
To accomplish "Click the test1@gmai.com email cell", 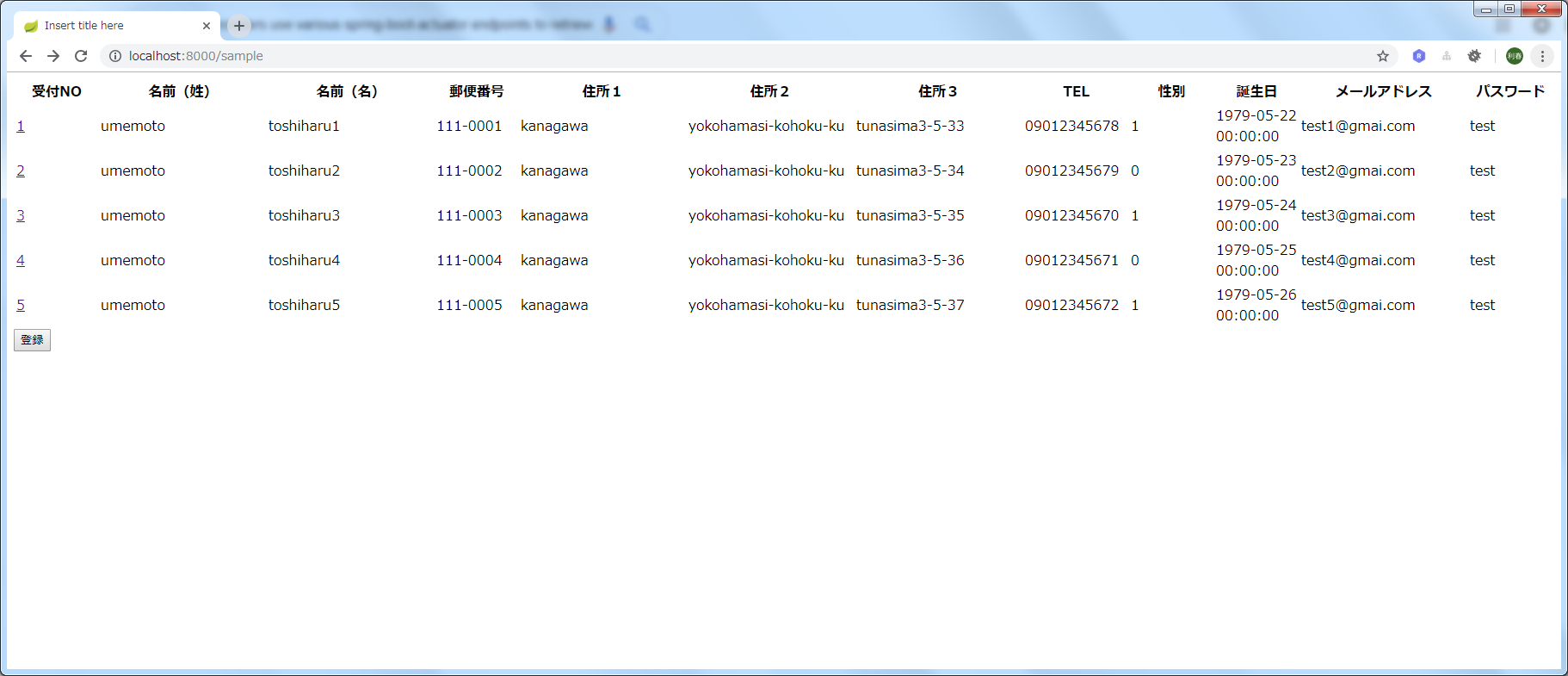I will click(x=1357, y=126).
